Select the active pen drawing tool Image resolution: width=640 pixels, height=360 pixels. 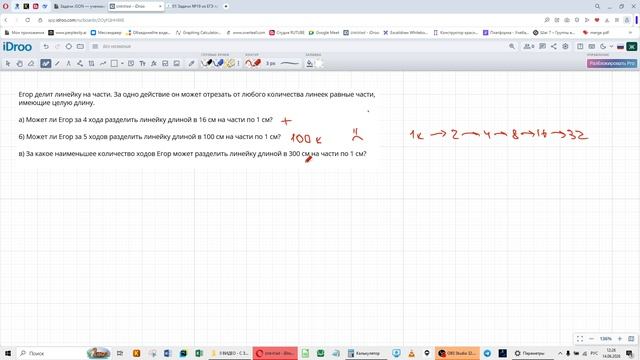pyautogui.click(x=45, y=63)
